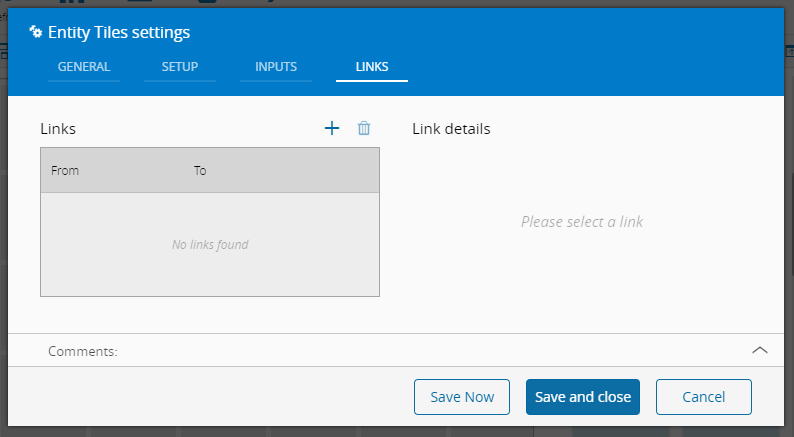Click the To column header

point(200,171)
